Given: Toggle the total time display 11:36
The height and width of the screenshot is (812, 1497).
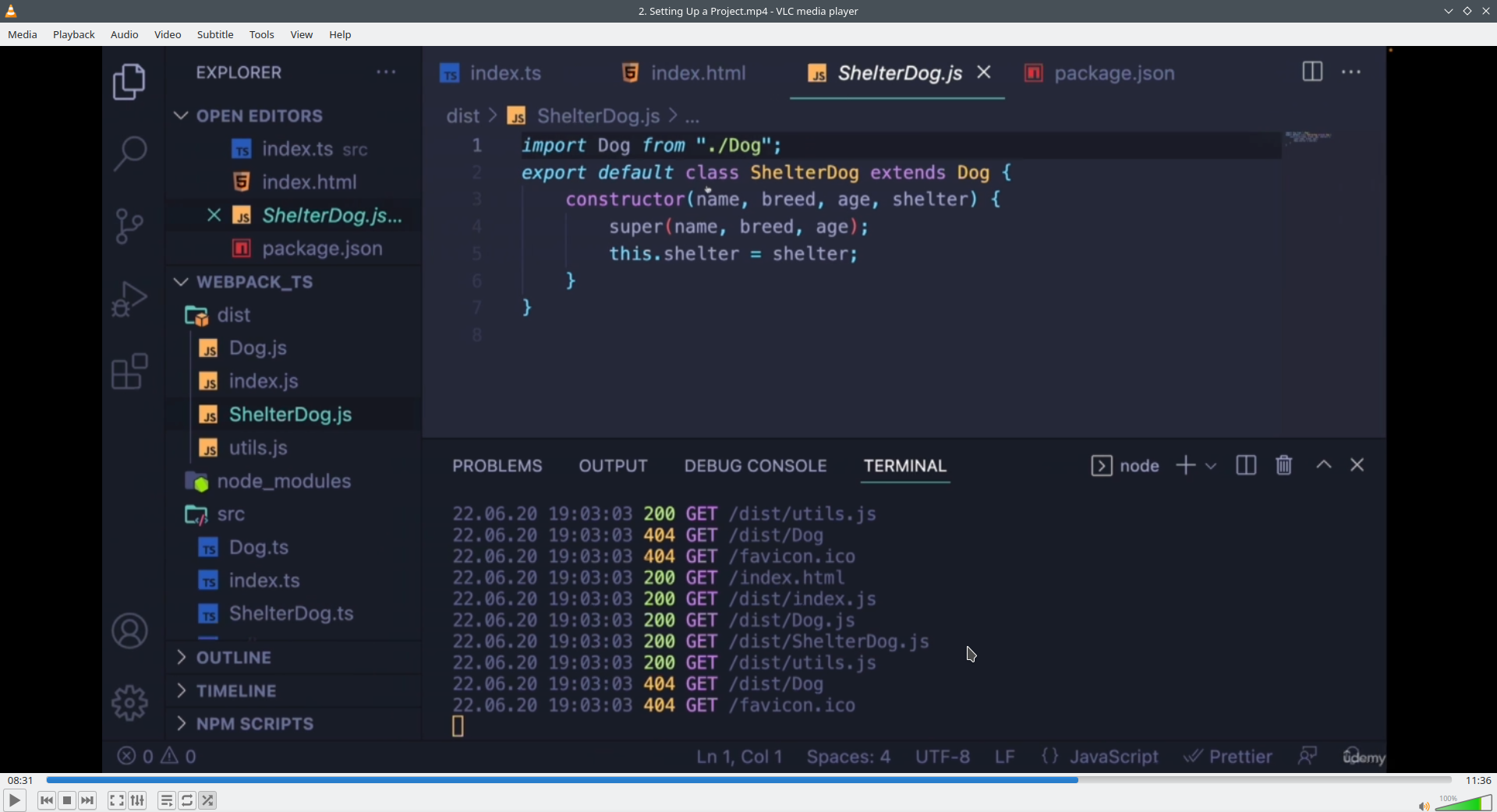Looking at the screenshot, I should click(x=1478, y=780).
